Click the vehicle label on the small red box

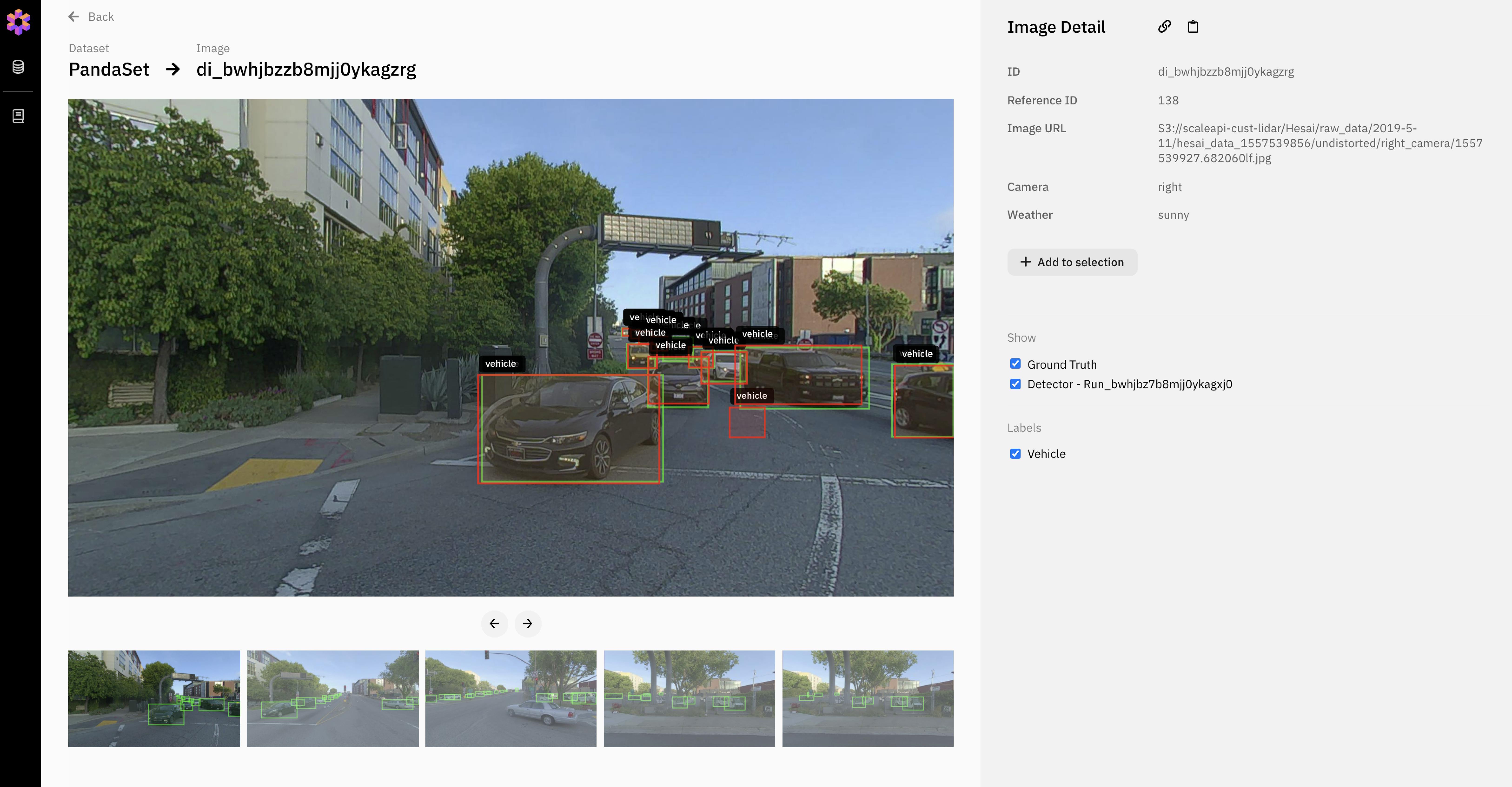752,396
